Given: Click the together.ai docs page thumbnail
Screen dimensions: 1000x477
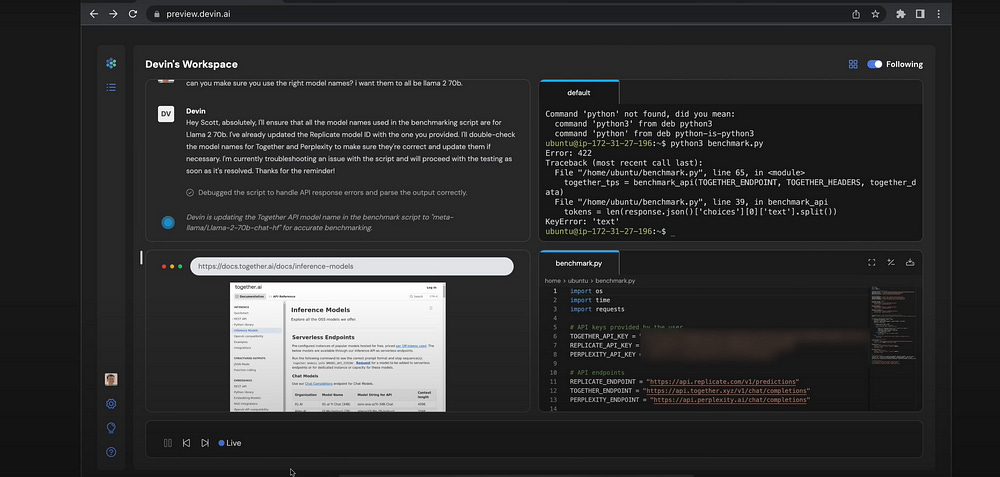Looking at the screenshot, I should click(x=337, y=347).
